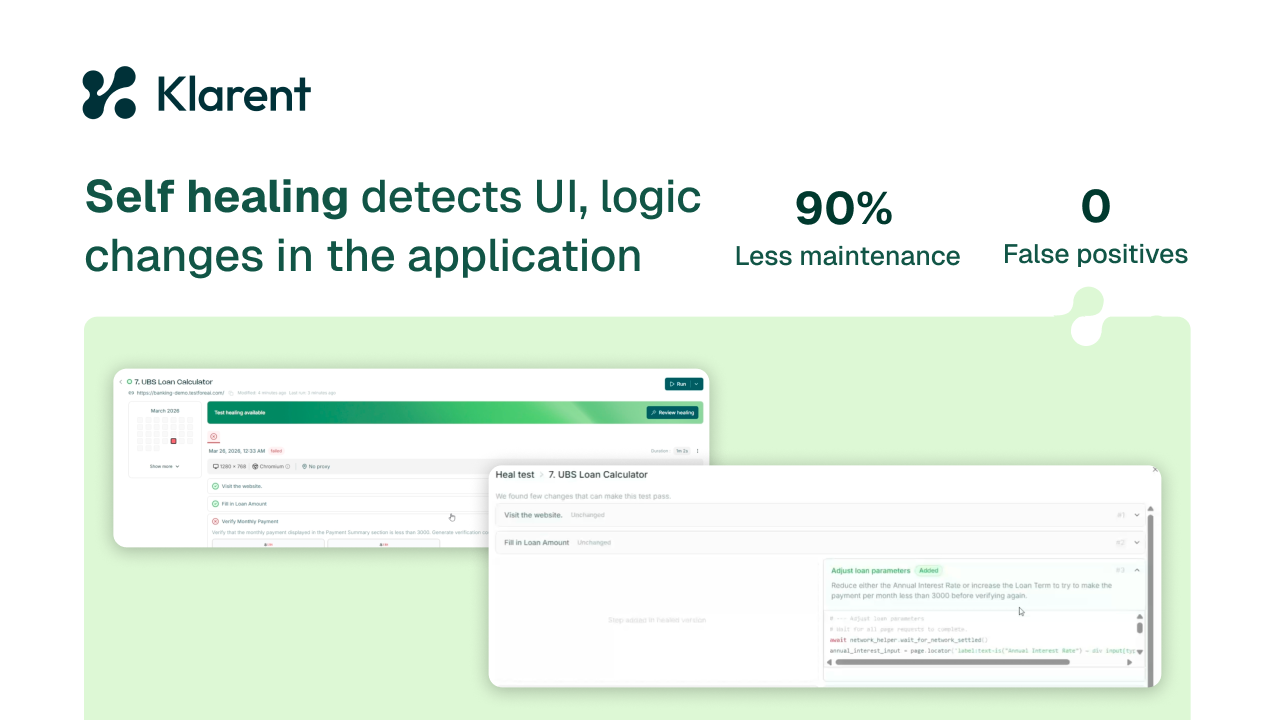Open the Run button dropdown arrow
The image size is (1280, 720).
point(697,384)
